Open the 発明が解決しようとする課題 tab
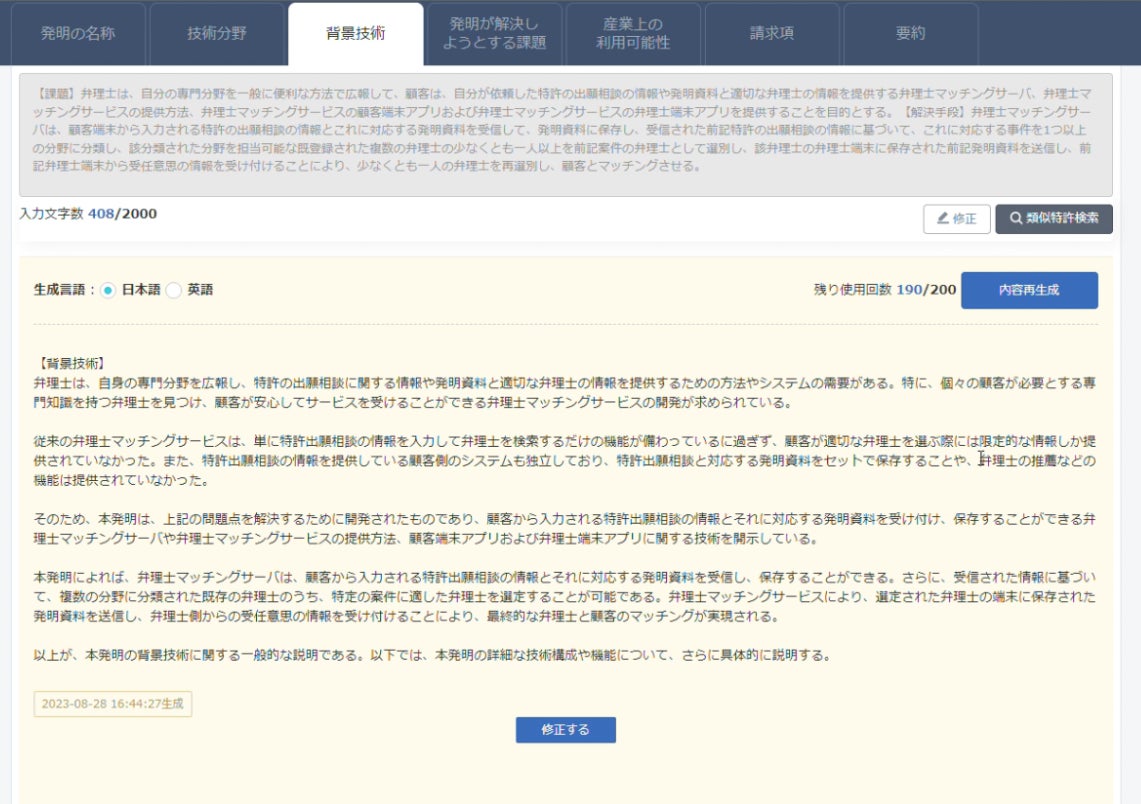This screenshot has width=1141, height=804. point(495,33)
